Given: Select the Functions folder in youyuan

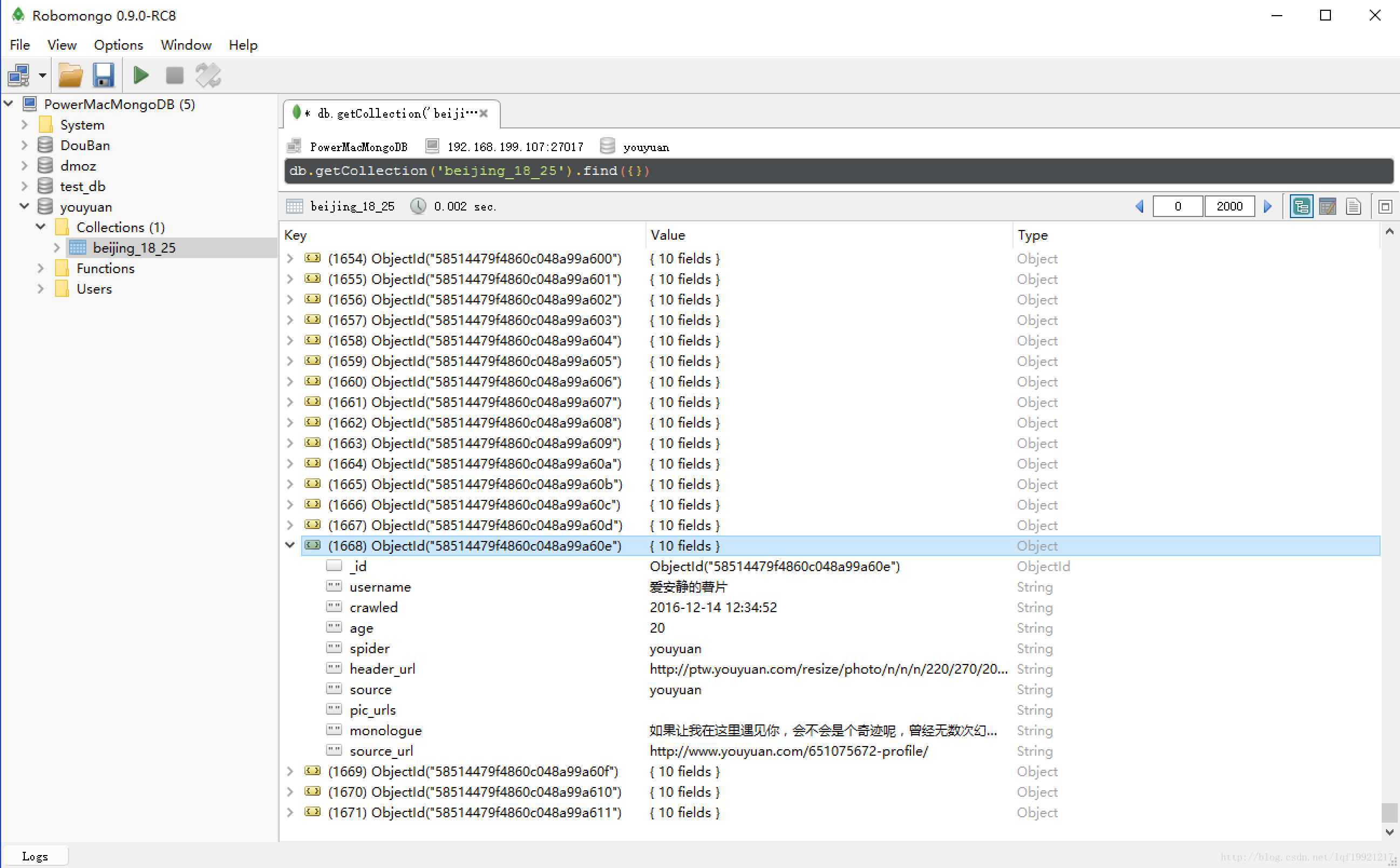Looking at the screenshot, I should pyautogui.click(x=105, y=268).
